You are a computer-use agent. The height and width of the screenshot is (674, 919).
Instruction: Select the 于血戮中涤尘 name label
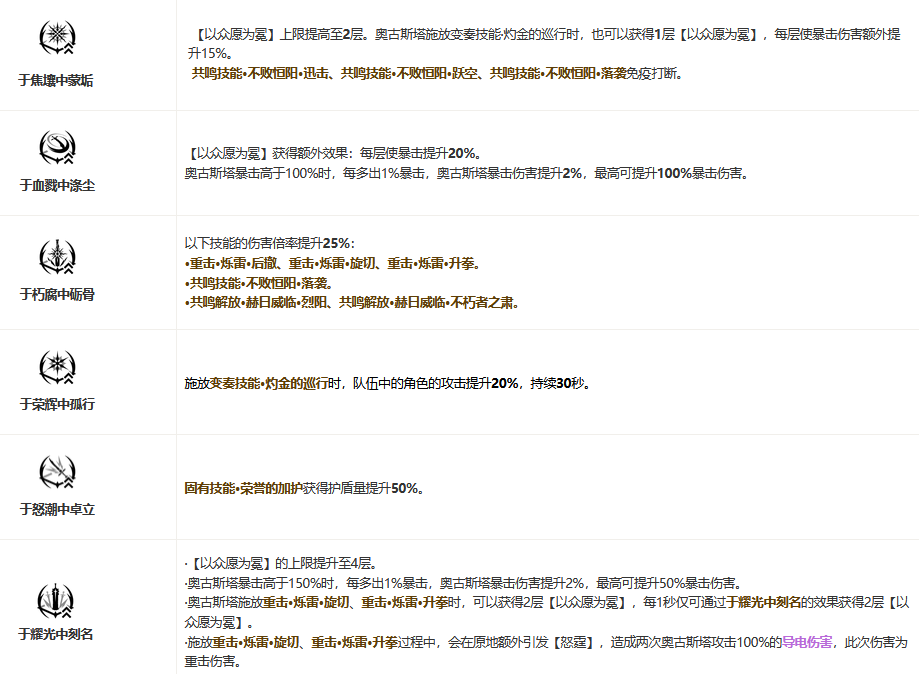(x=56, y=186)
